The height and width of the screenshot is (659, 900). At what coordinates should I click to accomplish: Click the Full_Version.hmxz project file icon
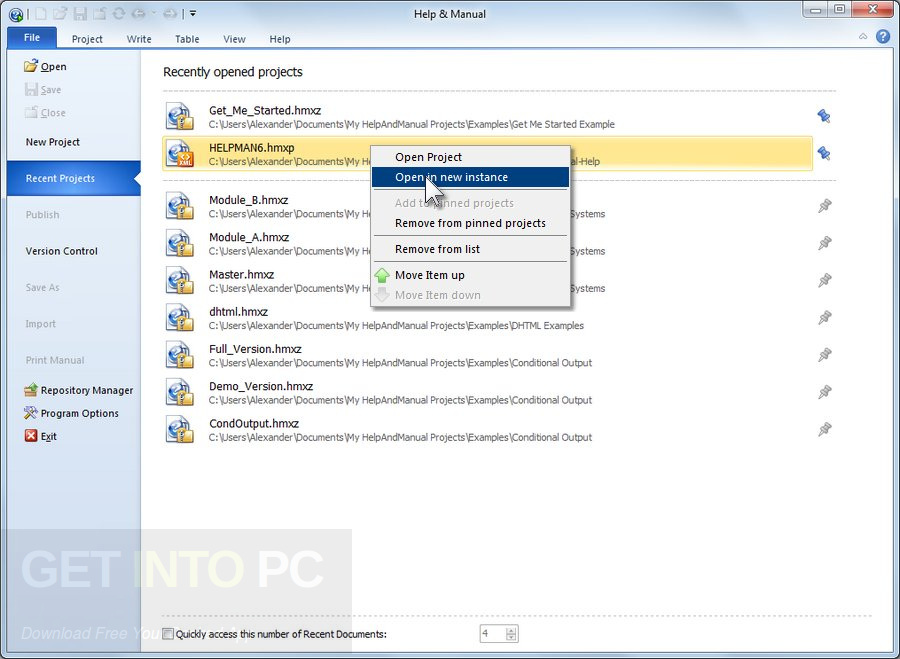pyautogui.click(x=180, y=355)
